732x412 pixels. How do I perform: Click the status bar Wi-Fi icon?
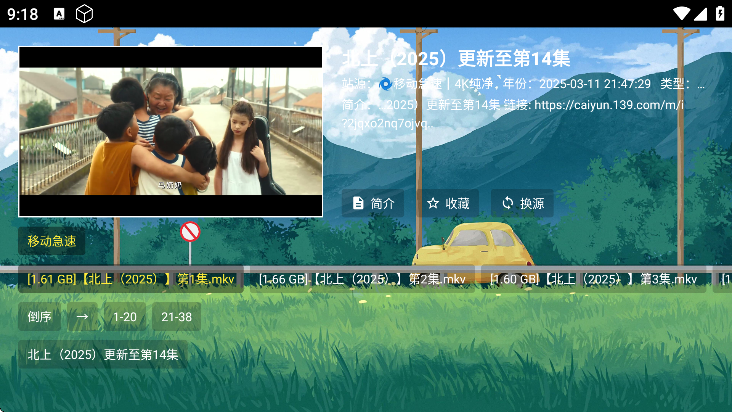coord(681,14)
